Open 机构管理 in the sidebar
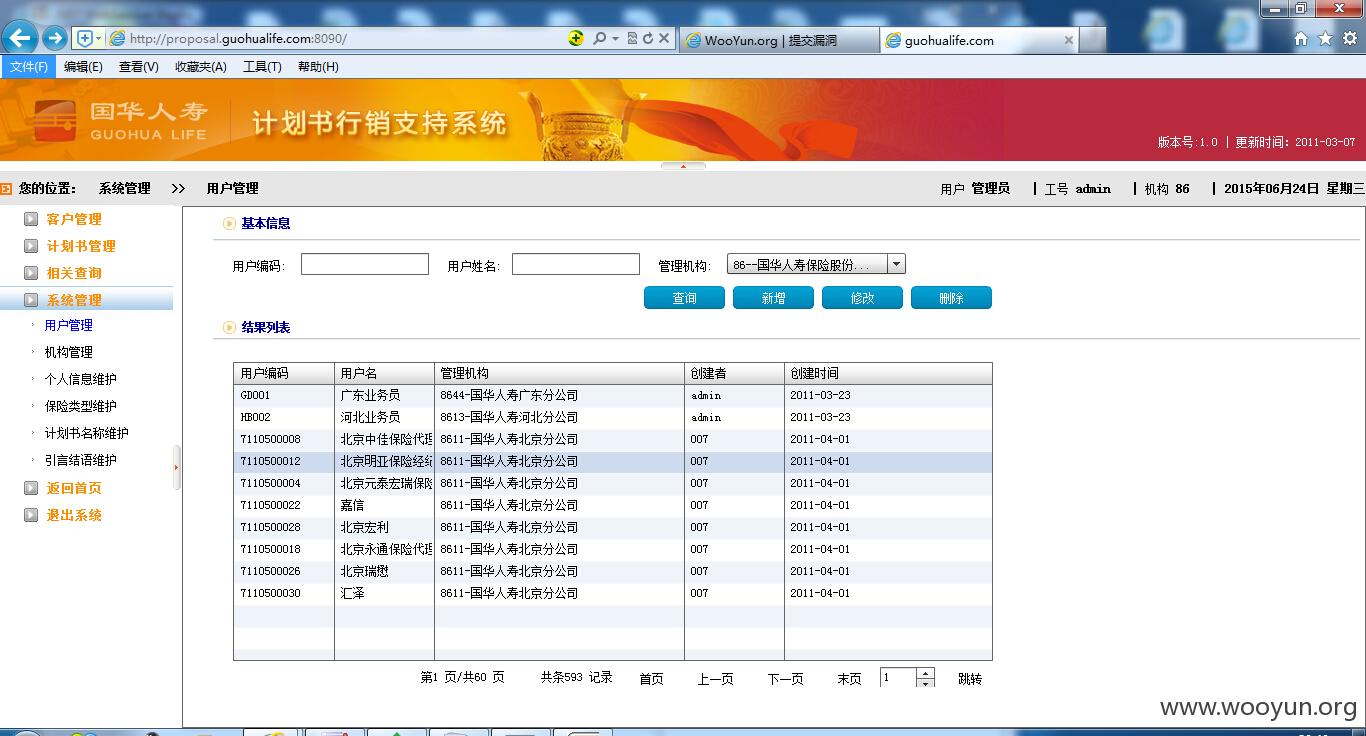Screen dimensions: 1366x736 (68, 352)
